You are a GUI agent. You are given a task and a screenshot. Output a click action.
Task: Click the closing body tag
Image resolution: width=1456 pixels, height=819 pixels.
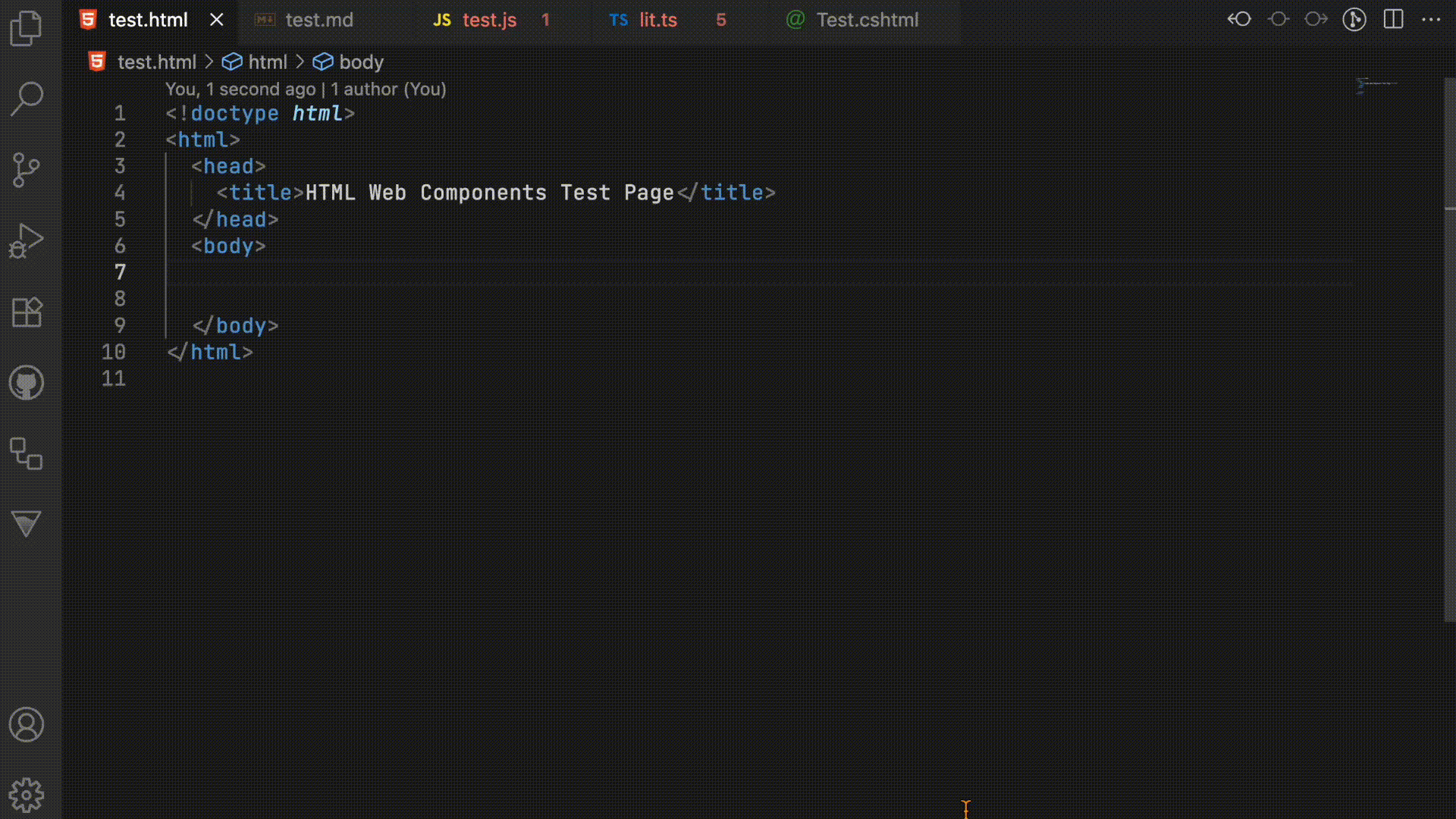click(235, 326)
